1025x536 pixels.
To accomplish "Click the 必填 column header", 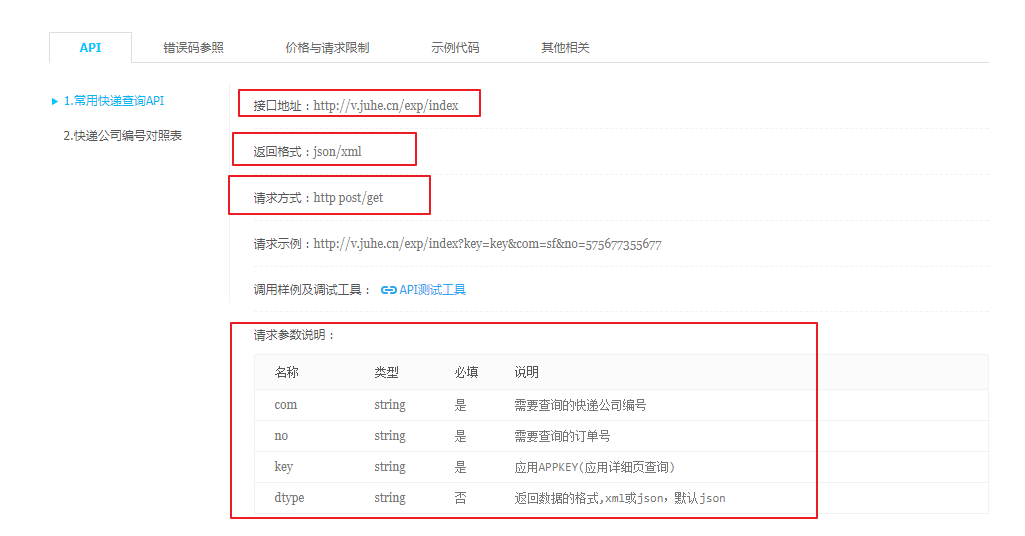I will [x=465, y=372].
